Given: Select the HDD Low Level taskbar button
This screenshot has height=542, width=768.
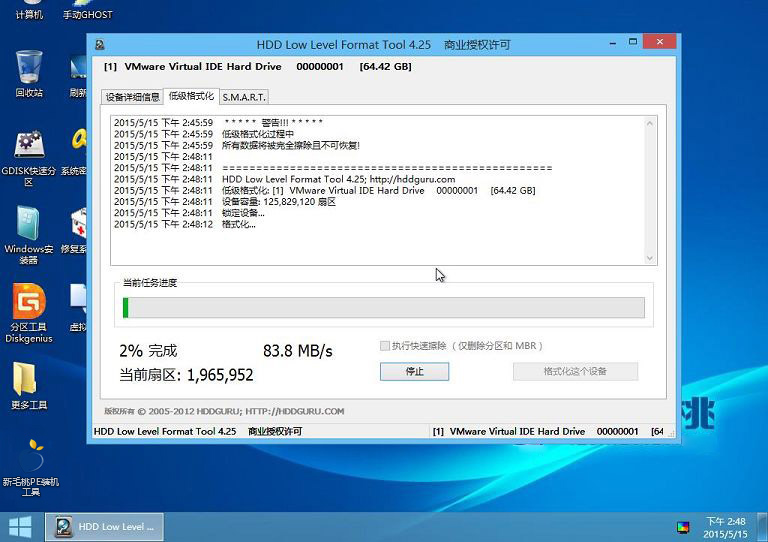Looking at the screenshot, I should (x=104, y=527).
